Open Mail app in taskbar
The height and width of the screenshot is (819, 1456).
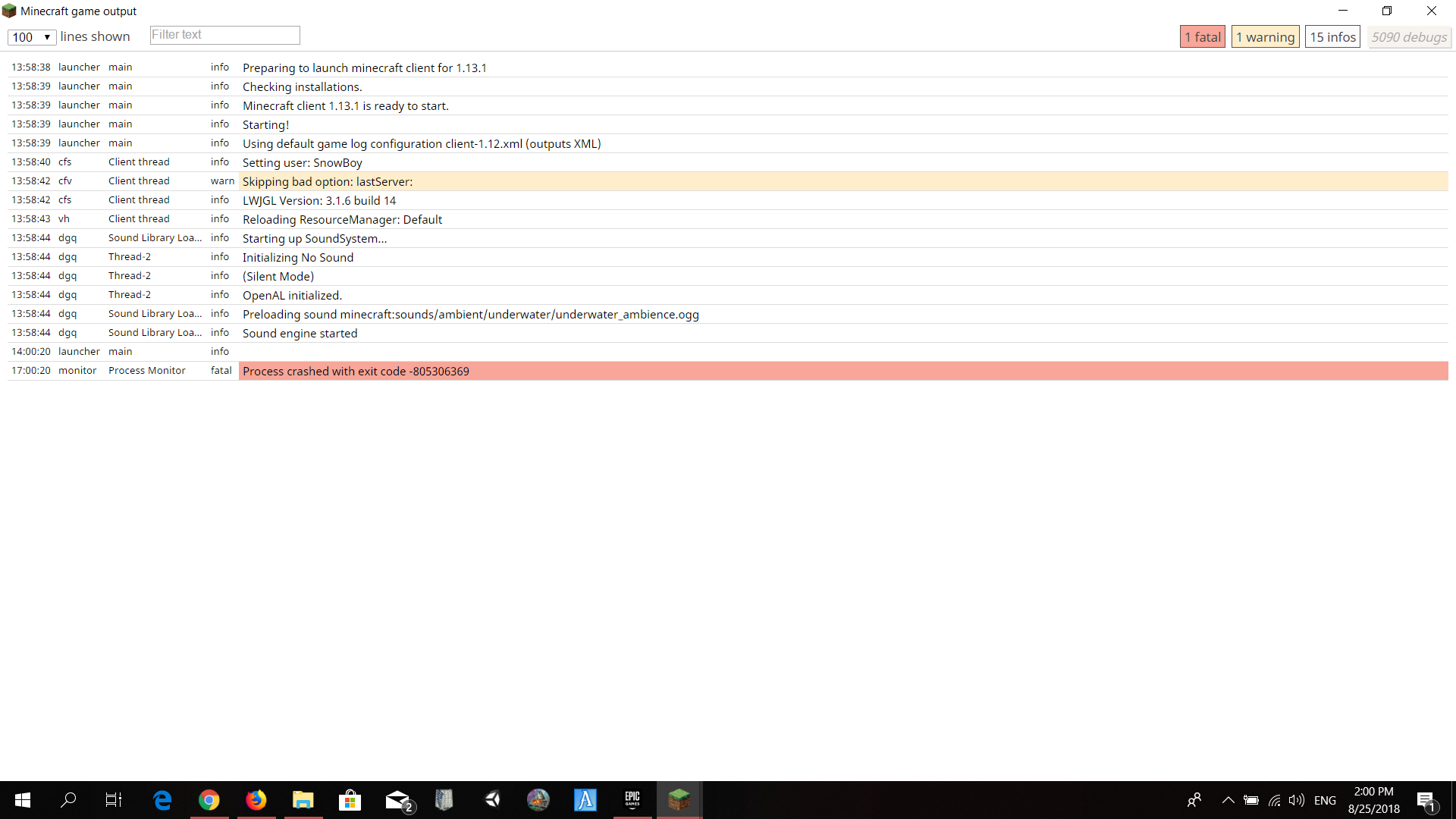397,799
